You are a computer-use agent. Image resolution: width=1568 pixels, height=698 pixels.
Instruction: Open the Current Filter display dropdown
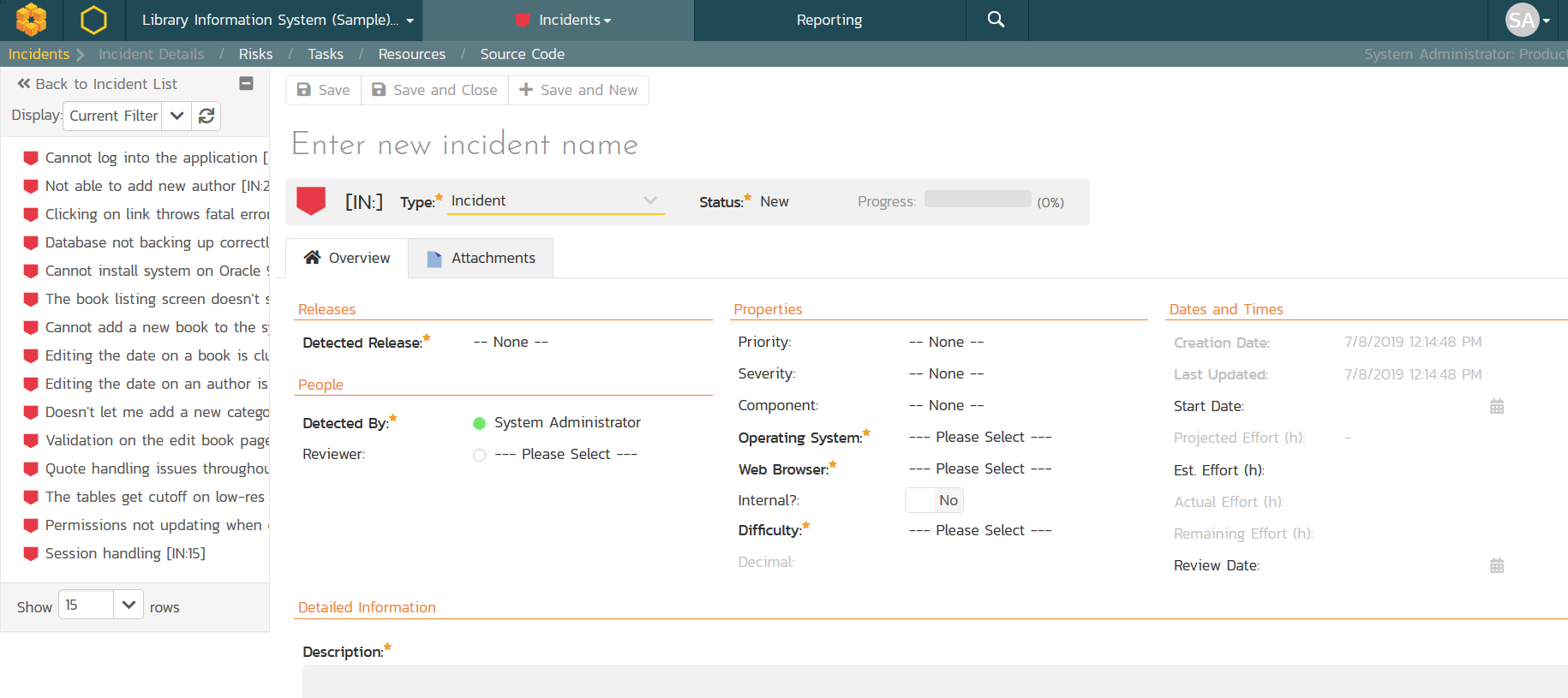177,116
